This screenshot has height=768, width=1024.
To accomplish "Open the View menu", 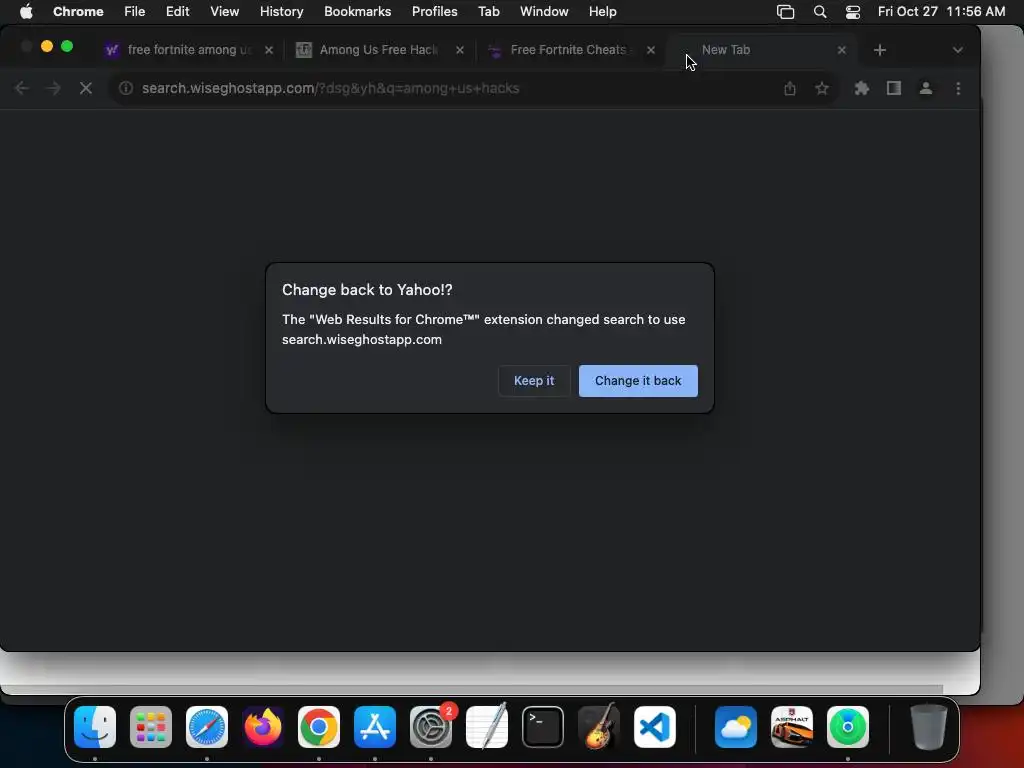I will [x=224, y=12].
